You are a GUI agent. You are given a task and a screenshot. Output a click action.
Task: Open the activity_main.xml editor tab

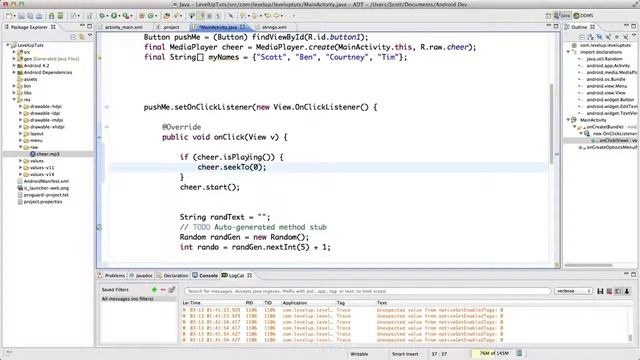pyautogui.click(x=123, y=27)
